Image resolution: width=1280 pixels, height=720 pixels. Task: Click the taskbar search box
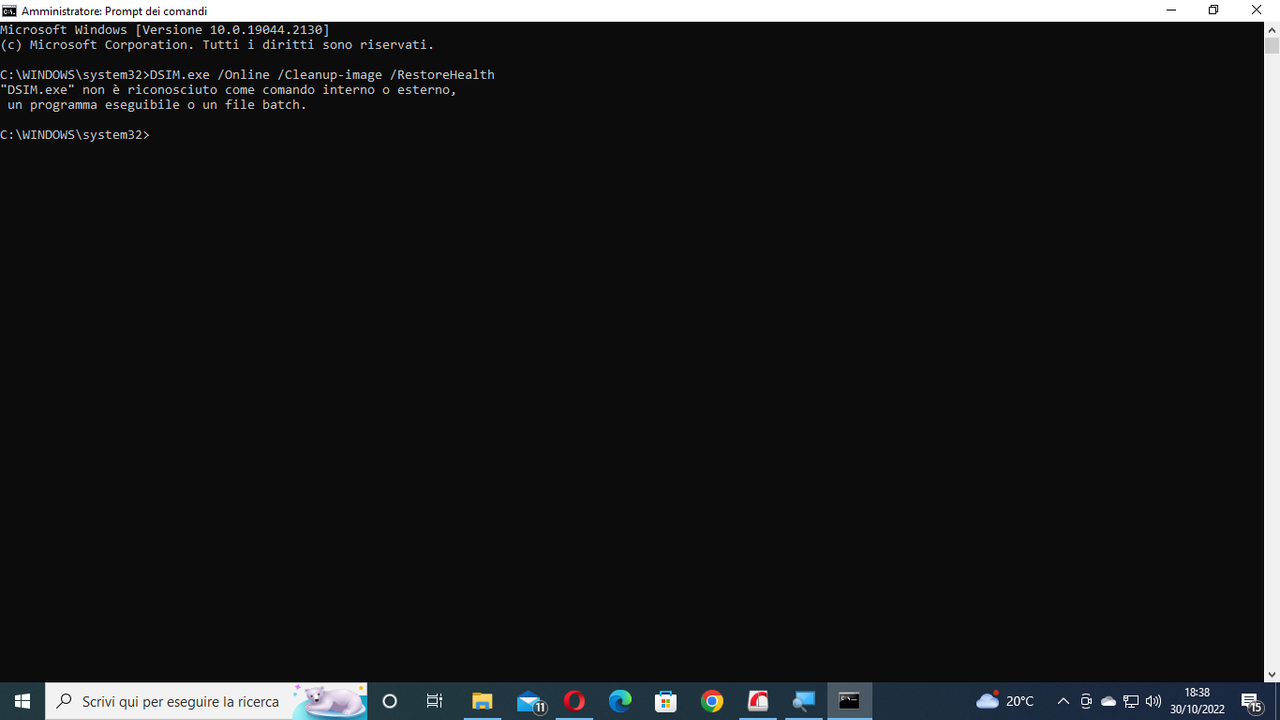[x=207, y=701]
